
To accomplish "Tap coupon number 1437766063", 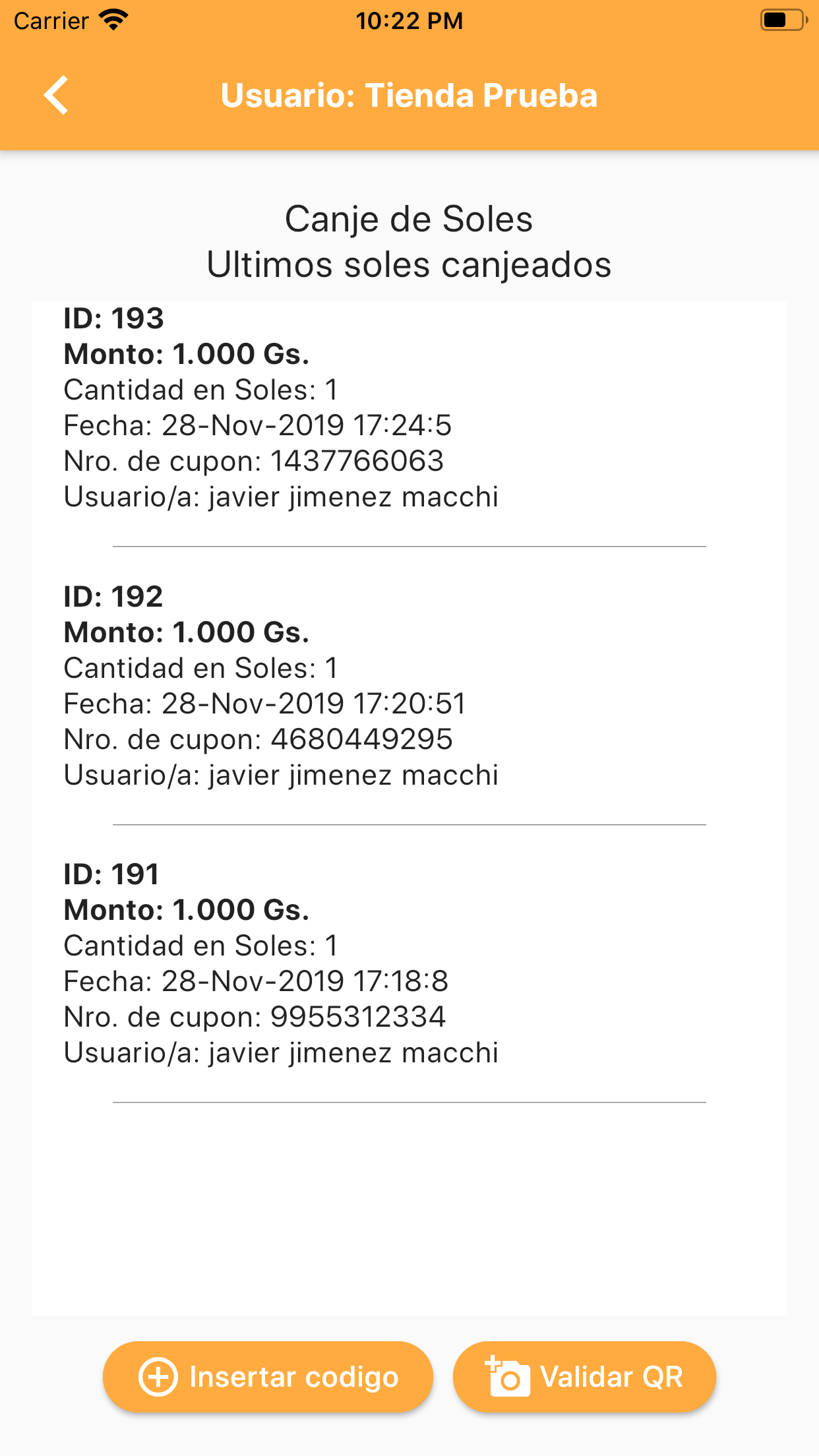I will (x=357, y=461).
